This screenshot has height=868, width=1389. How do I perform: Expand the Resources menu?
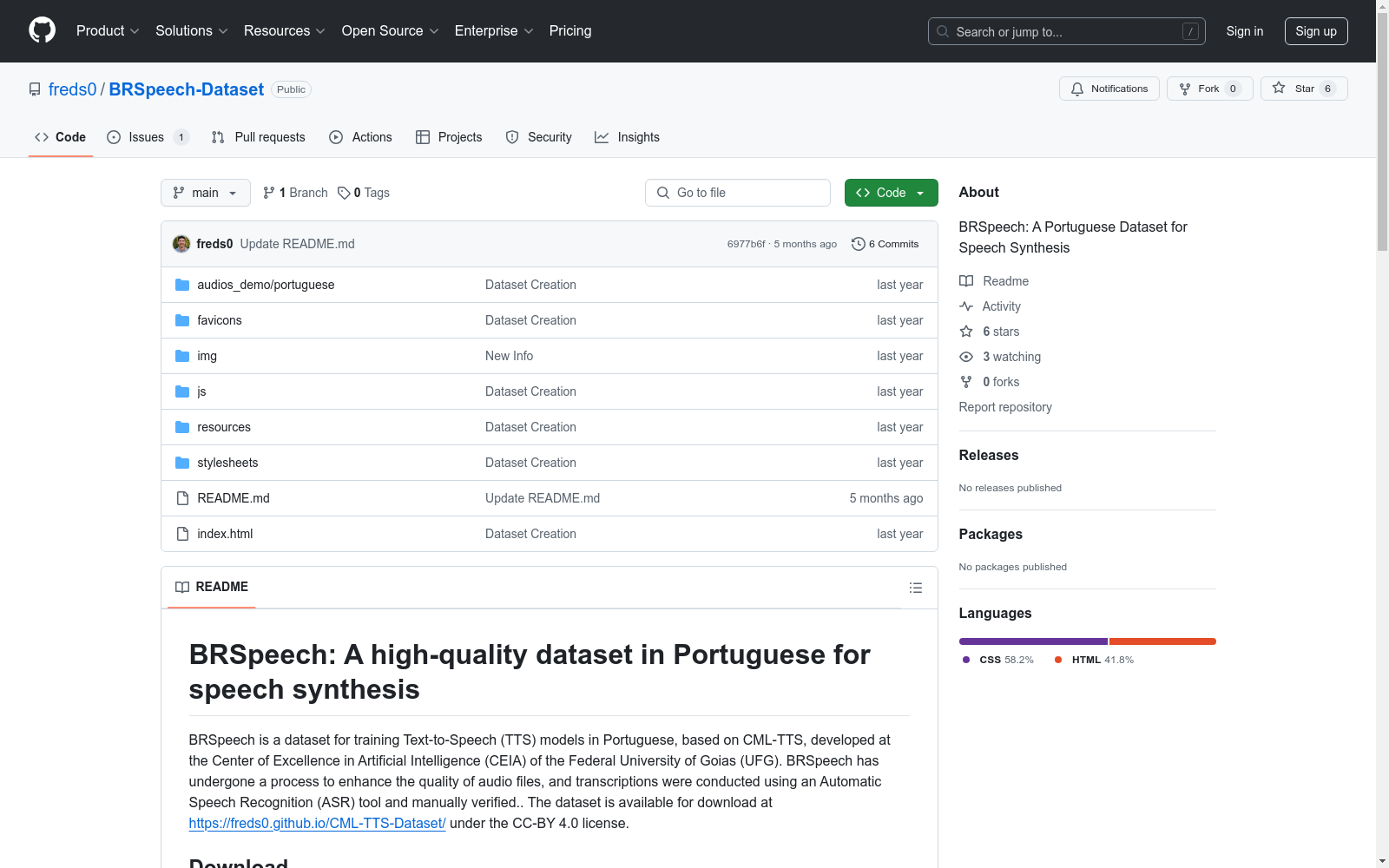coord(285,30)
